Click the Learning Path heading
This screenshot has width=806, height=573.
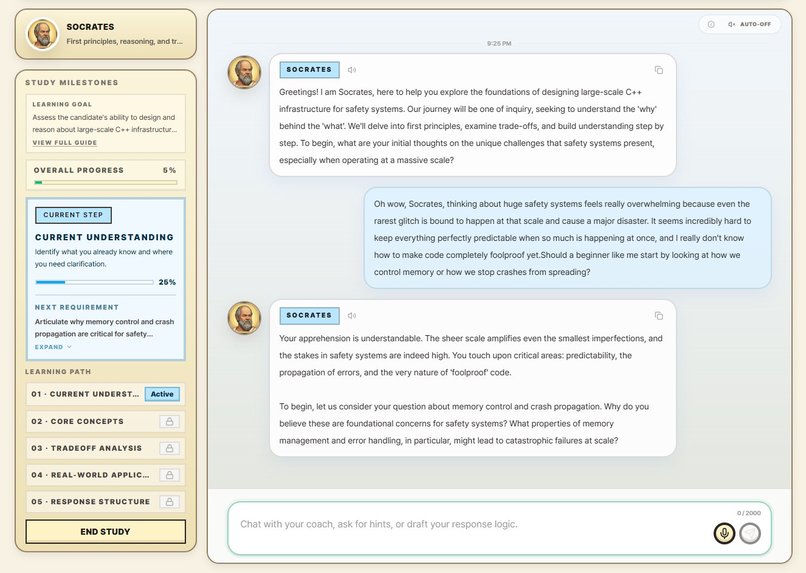point(58,372)
